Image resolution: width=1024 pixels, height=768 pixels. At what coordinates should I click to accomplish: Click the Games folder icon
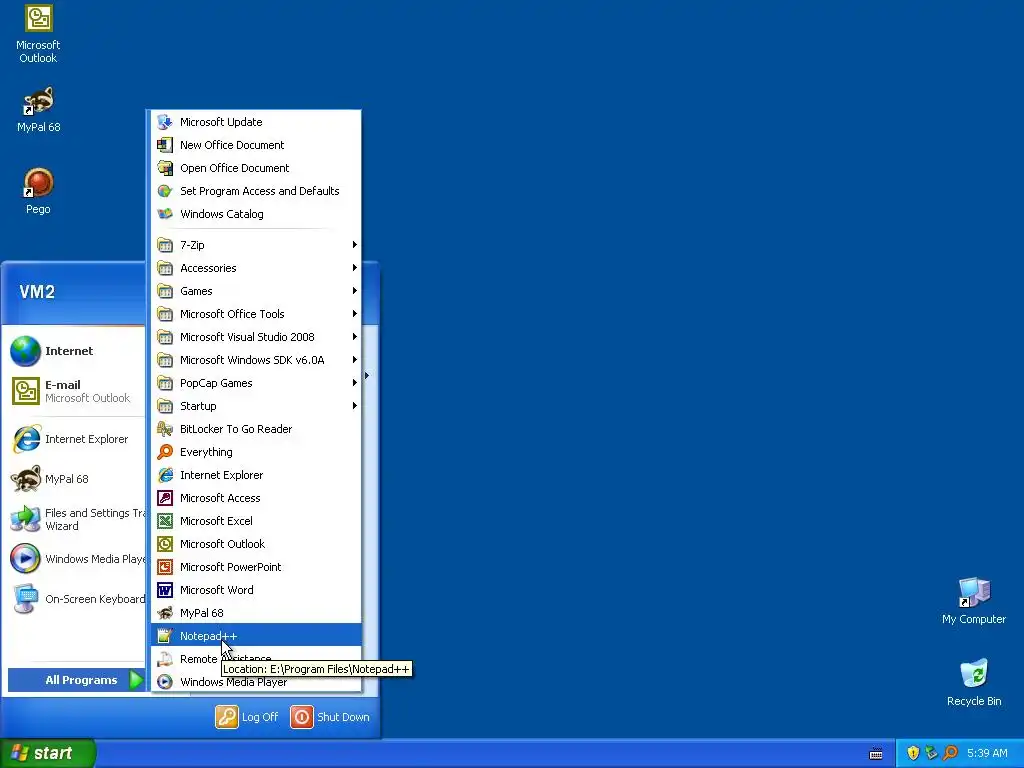pyautogui.click(x=165, y=291)
